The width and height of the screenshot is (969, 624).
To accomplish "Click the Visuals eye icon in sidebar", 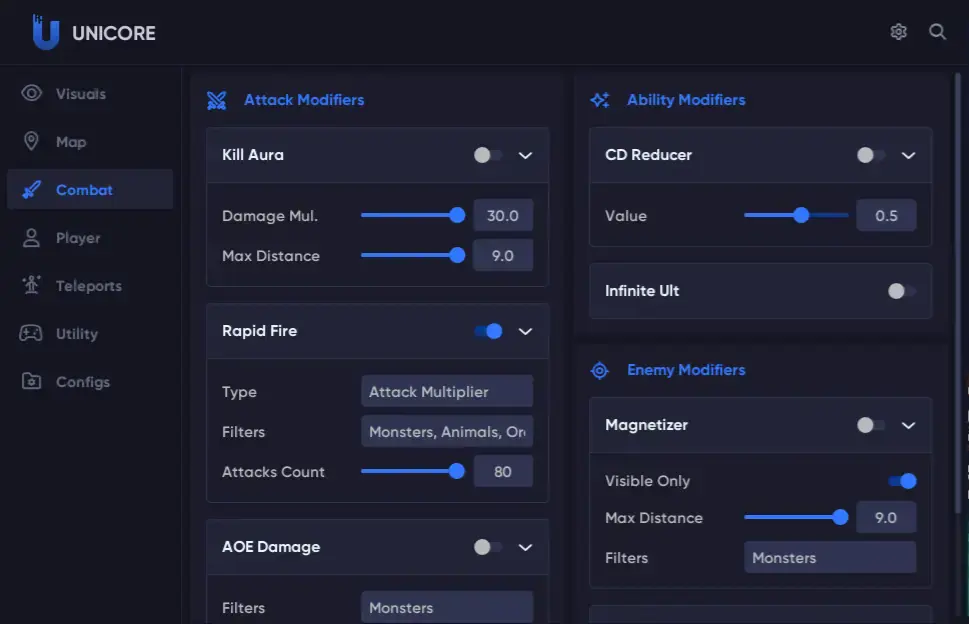I will (32, 93).
